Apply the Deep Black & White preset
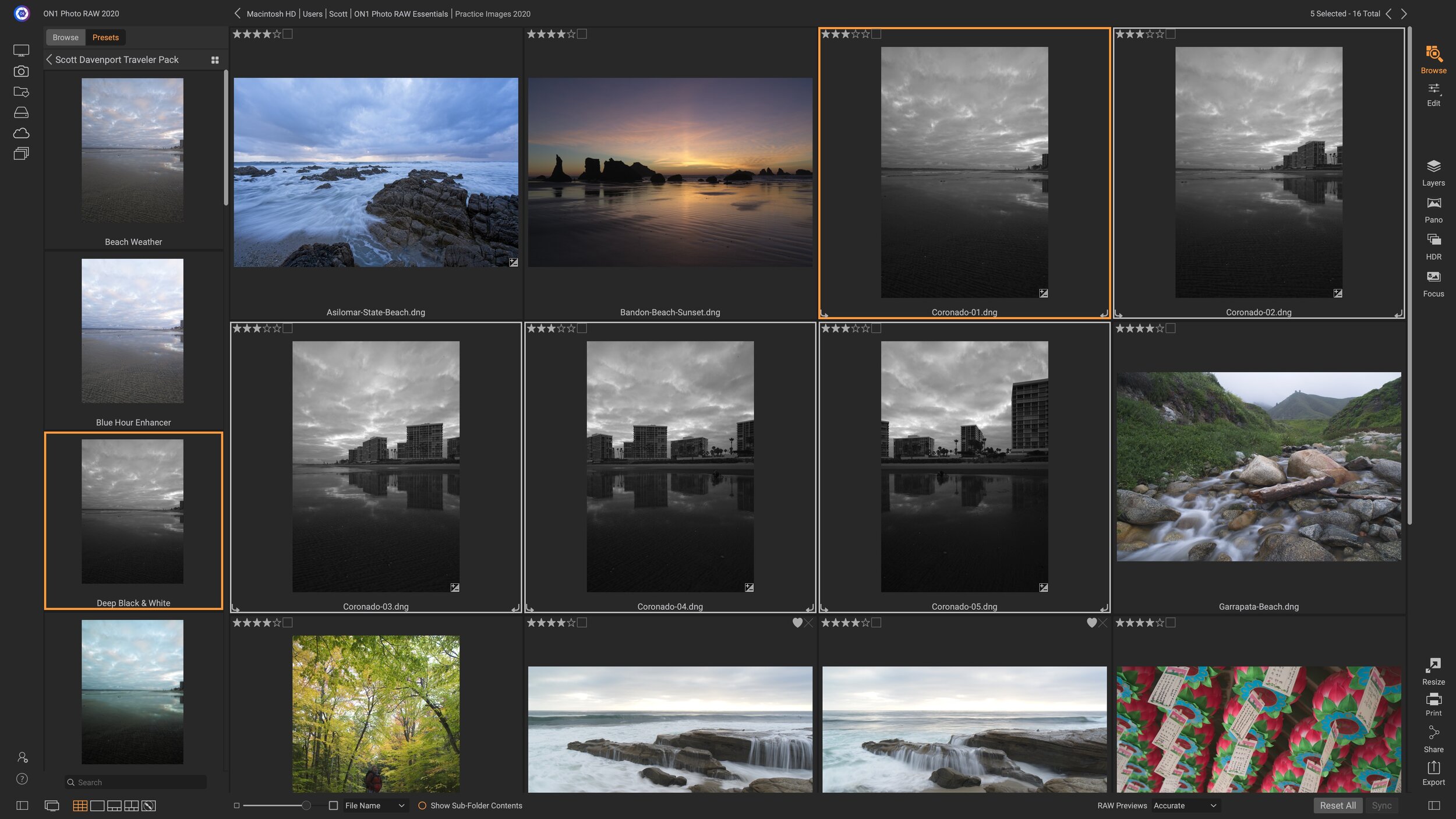Screen dimensions: 1456x819 tap(133, 521)
